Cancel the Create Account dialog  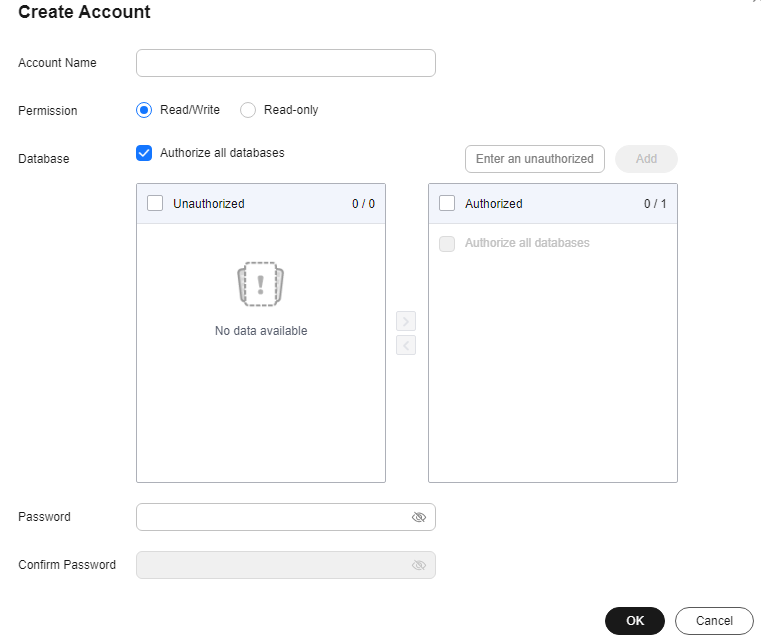click(714, 621)
